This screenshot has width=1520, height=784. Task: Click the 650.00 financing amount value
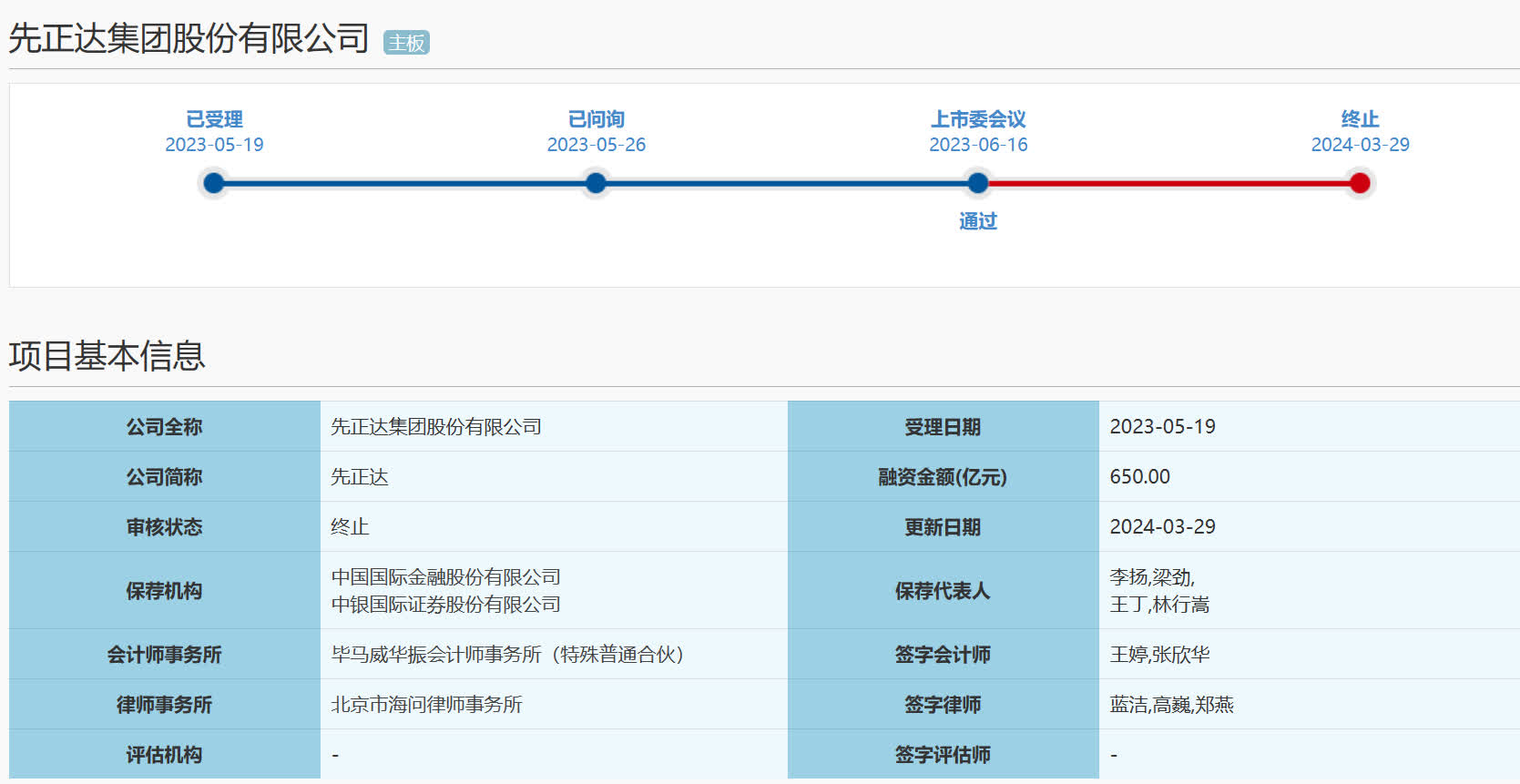click(x=1139, y=477)
